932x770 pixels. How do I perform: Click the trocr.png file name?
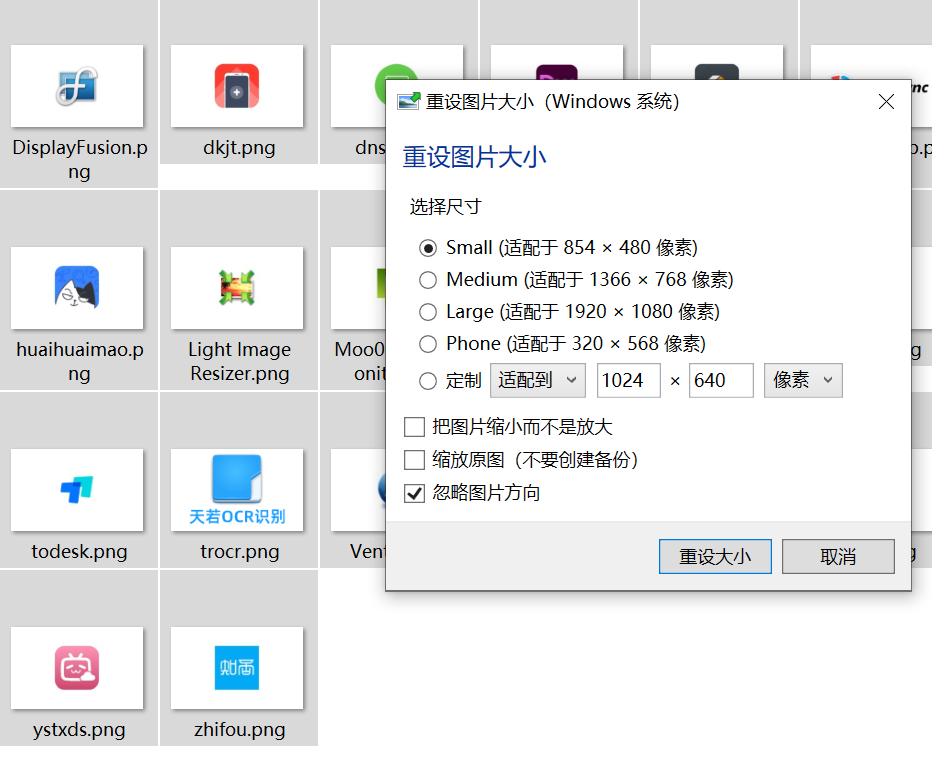coord(240,552)
